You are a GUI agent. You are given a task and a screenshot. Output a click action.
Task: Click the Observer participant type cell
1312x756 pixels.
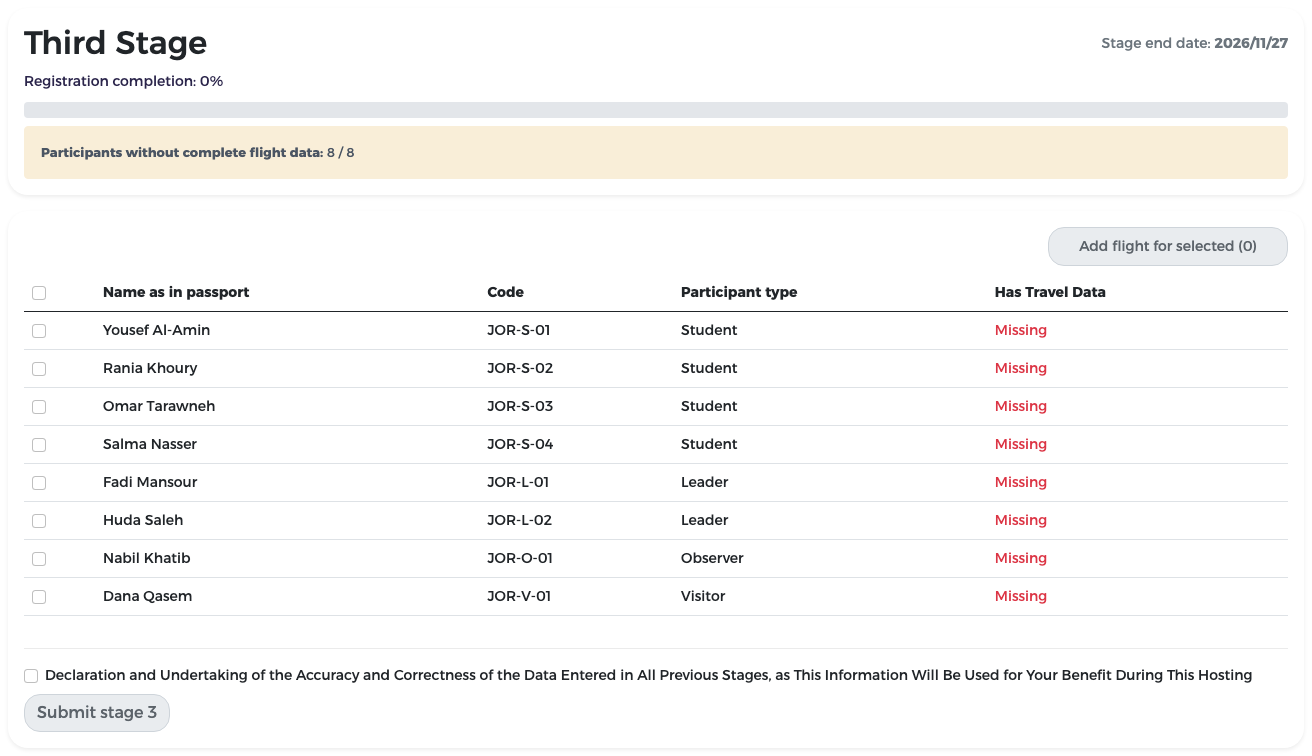pyautogui.click(x=712, y=558)
